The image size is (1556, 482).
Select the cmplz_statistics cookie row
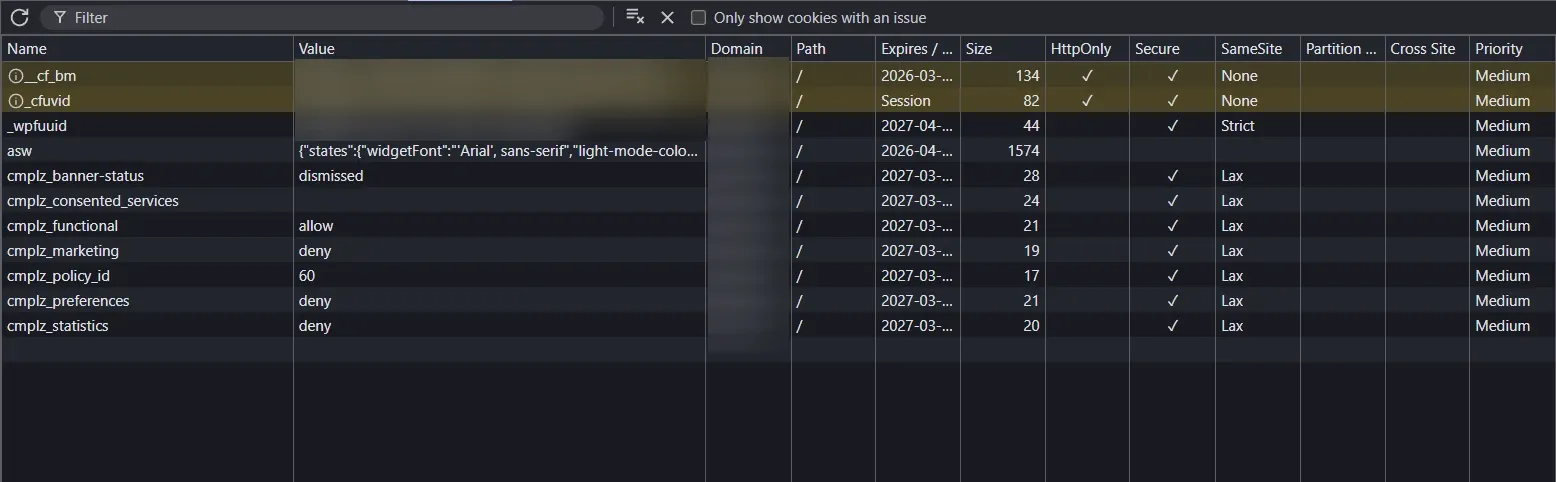(57, 326)
